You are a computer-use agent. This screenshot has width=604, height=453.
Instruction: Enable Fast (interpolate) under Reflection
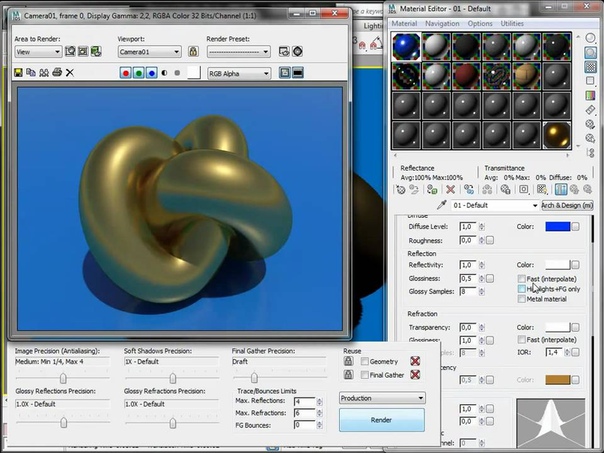[522, 279]
